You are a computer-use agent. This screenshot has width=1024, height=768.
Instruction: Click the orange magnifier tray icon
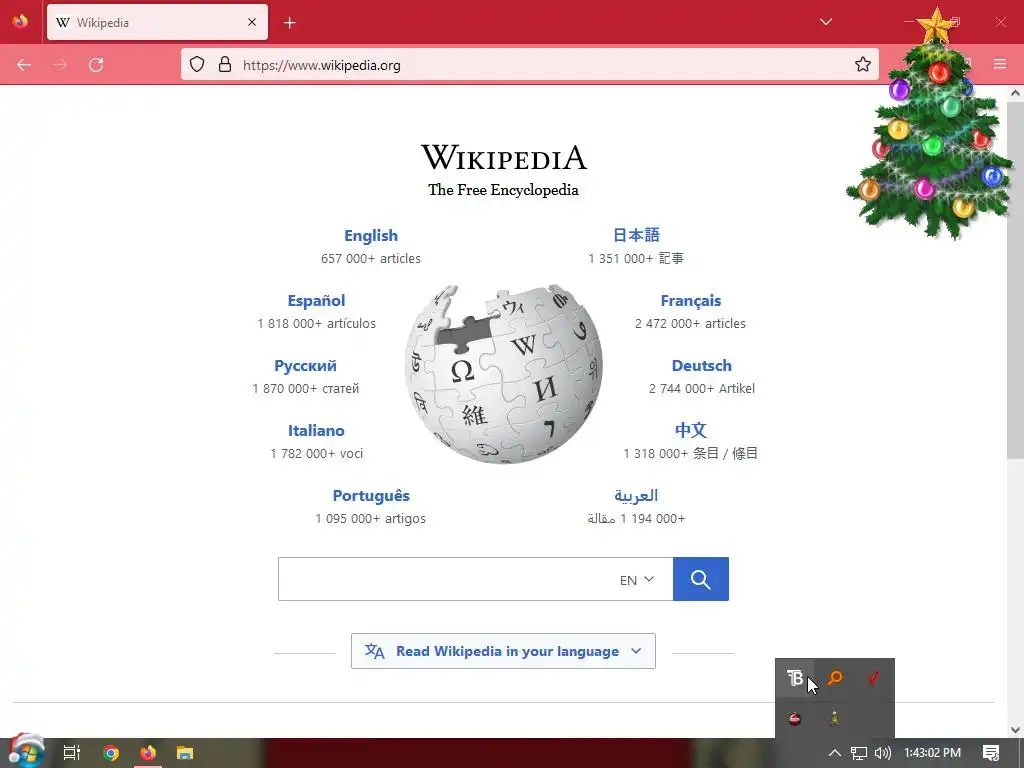[x=835, y=679]
